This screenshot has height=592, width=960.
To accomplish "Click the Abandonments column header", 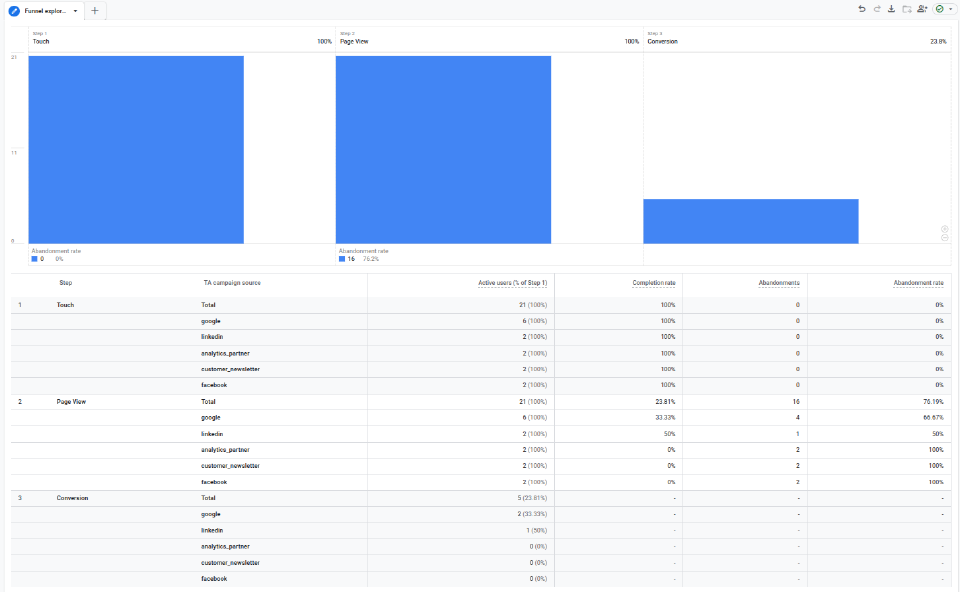I will 779,283.
